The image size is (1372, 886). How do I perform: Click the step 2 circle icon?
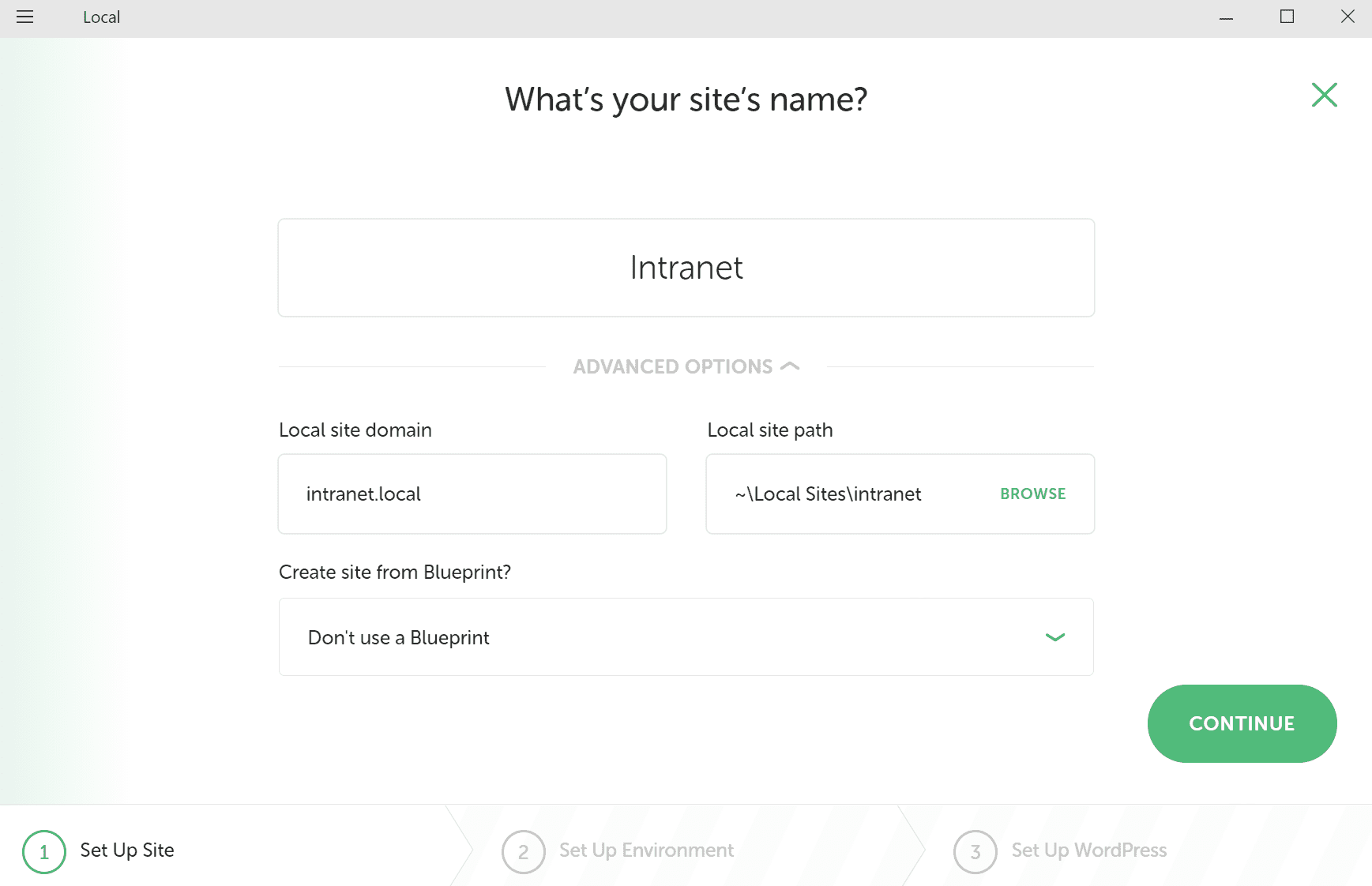click(523, 851)
